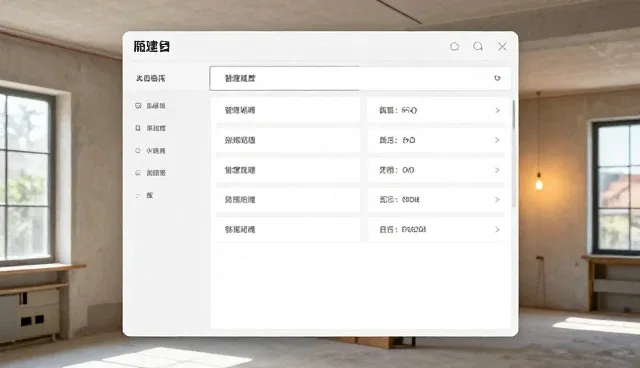The width and height of the screenshot is (640, 368).
Task: Click the refresh icon inside the search field
Action: 497,78
